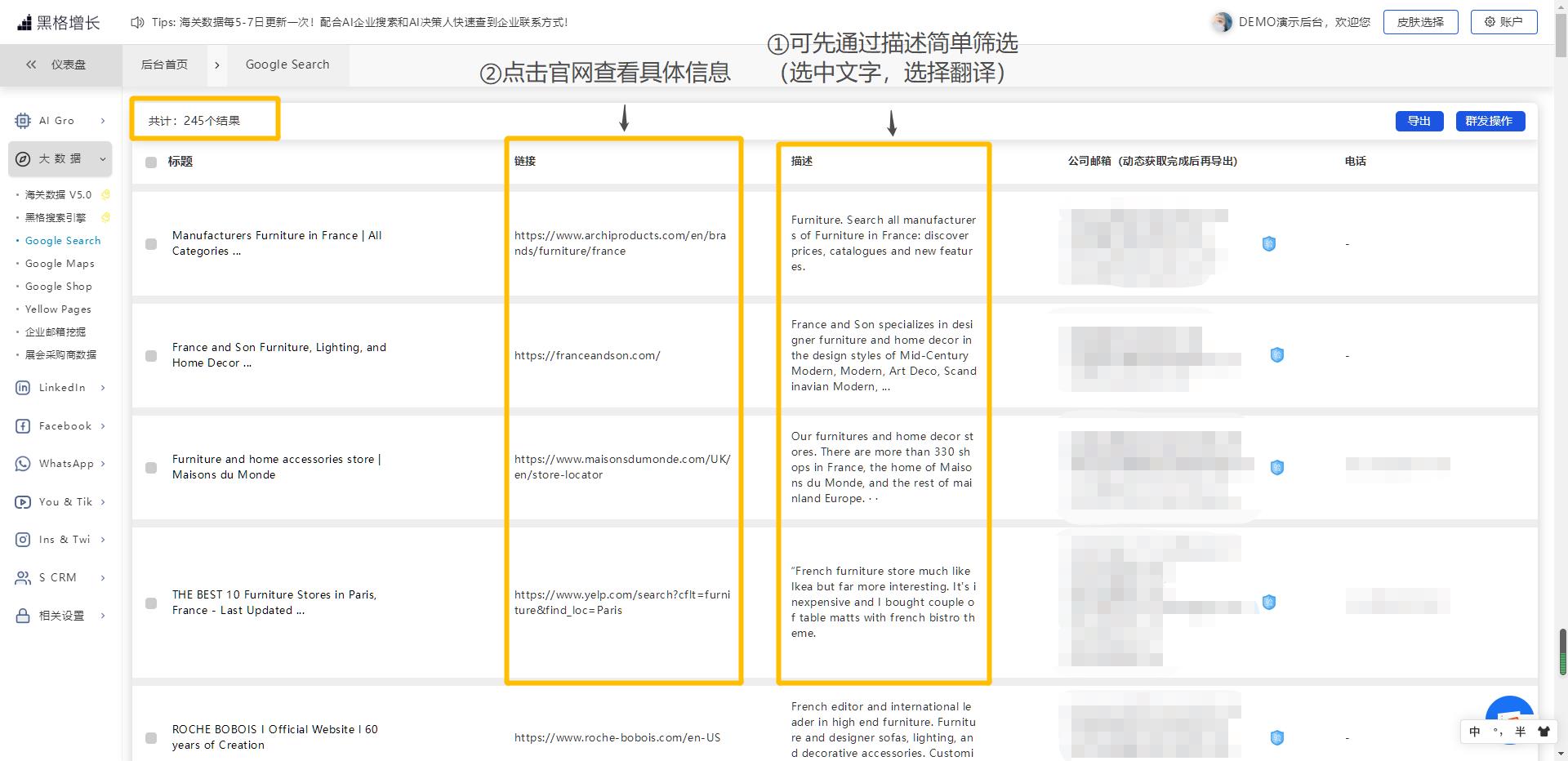This screenshot has width=1568, height=761.
Task: Click the blue 导出 export button
Action: pos(1419,121)
